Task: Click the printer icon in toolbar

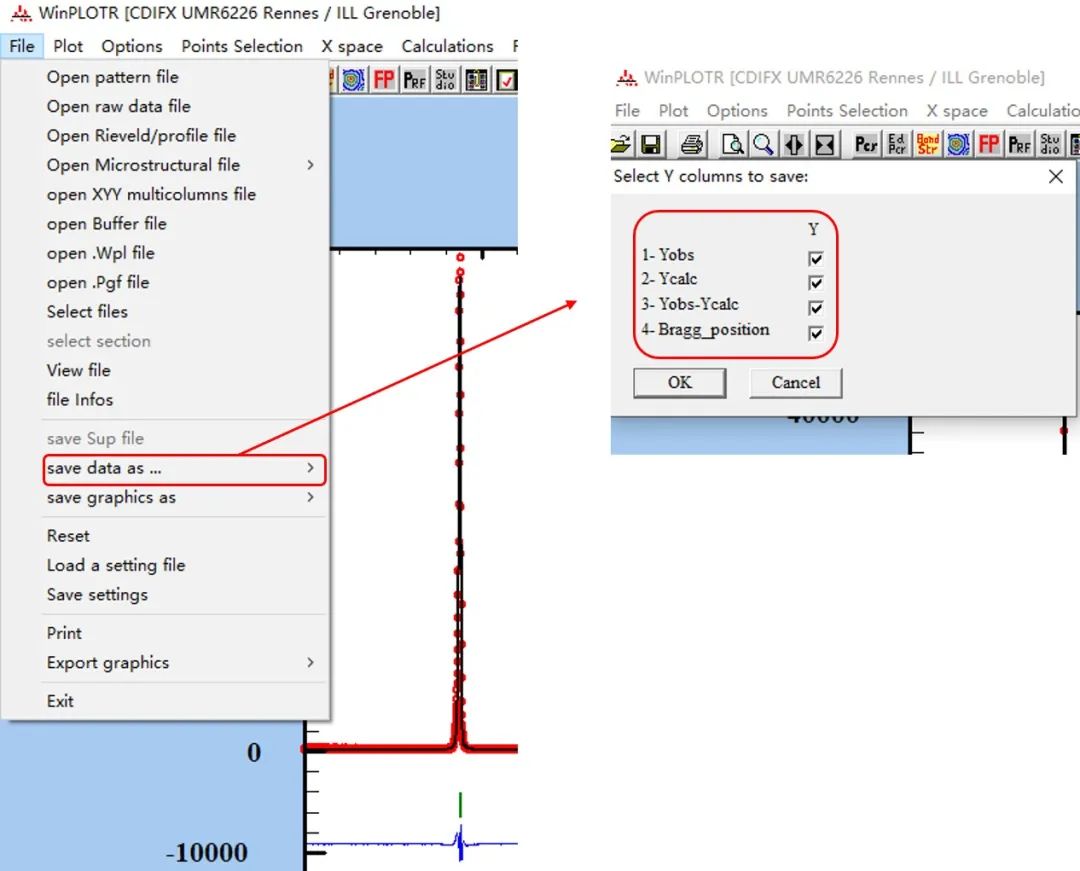Action: coord(692,145)
